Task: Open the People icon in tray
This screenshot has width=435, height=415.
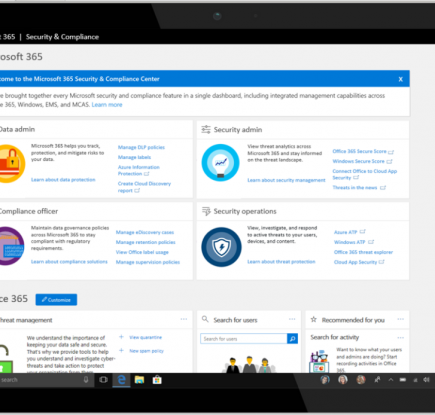Action: point(377,380)
